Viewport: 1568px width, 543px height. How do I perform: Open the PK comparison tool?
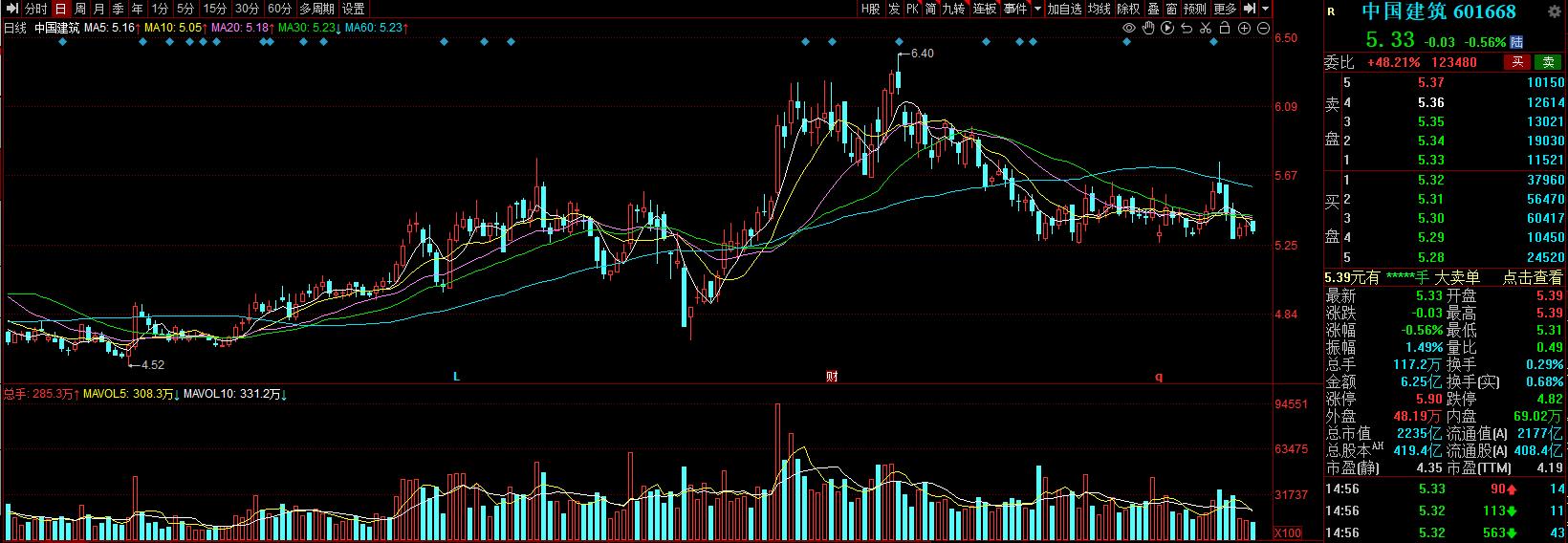click(x=913, y=9)
